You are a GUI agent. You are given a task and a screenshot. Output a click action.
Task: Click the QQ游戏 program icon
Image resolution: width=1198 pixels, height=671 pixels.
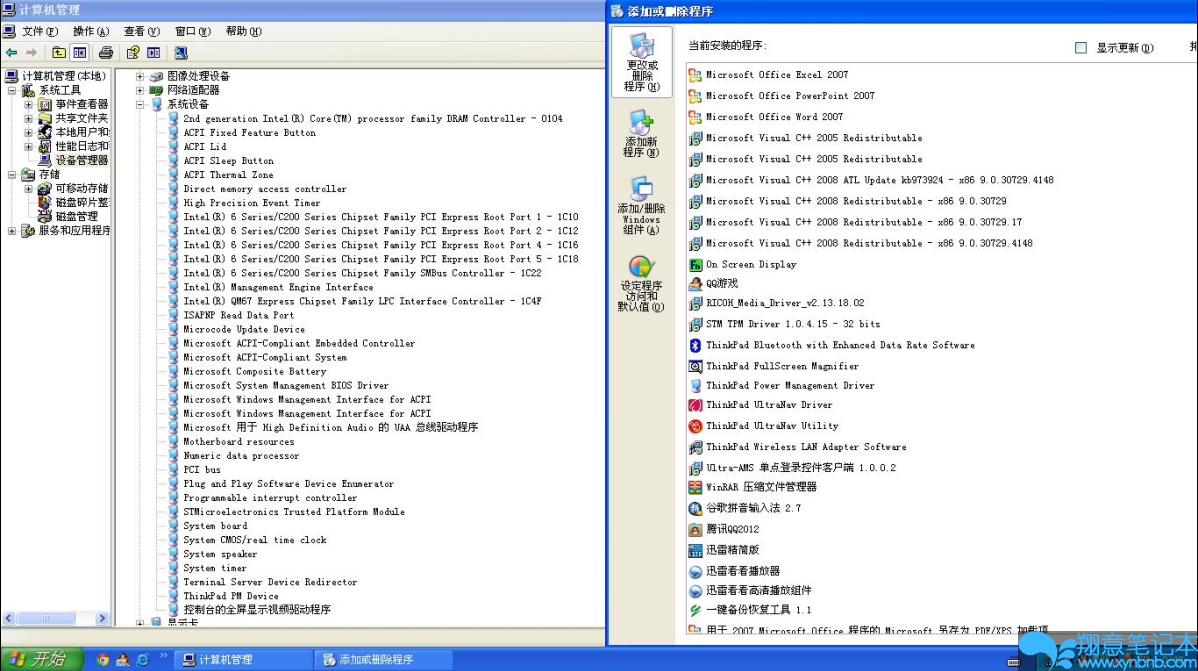(695, 284)
